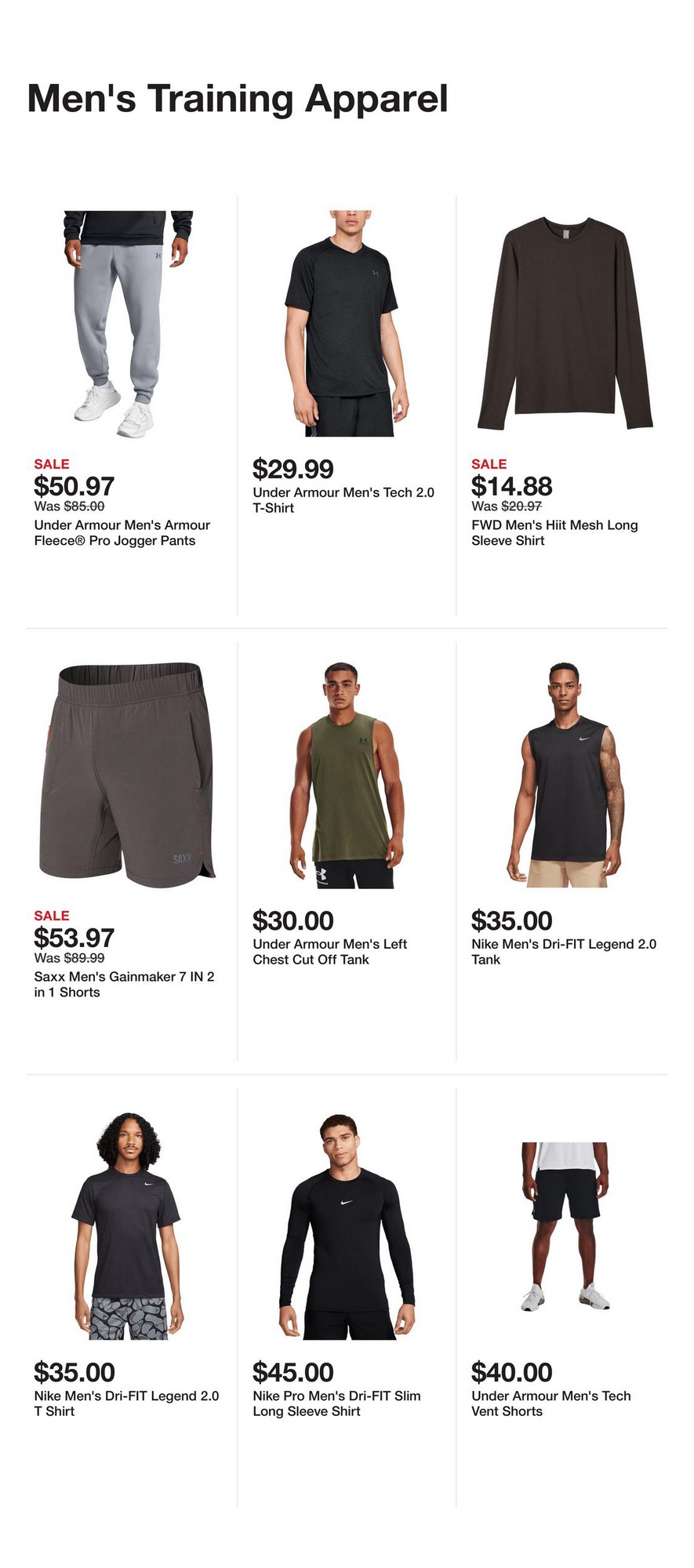Image resolution: width=694 pixels, height=1568 pixels.
Task: Click the Men's Training Apparel heading
Action: [238, 100]
